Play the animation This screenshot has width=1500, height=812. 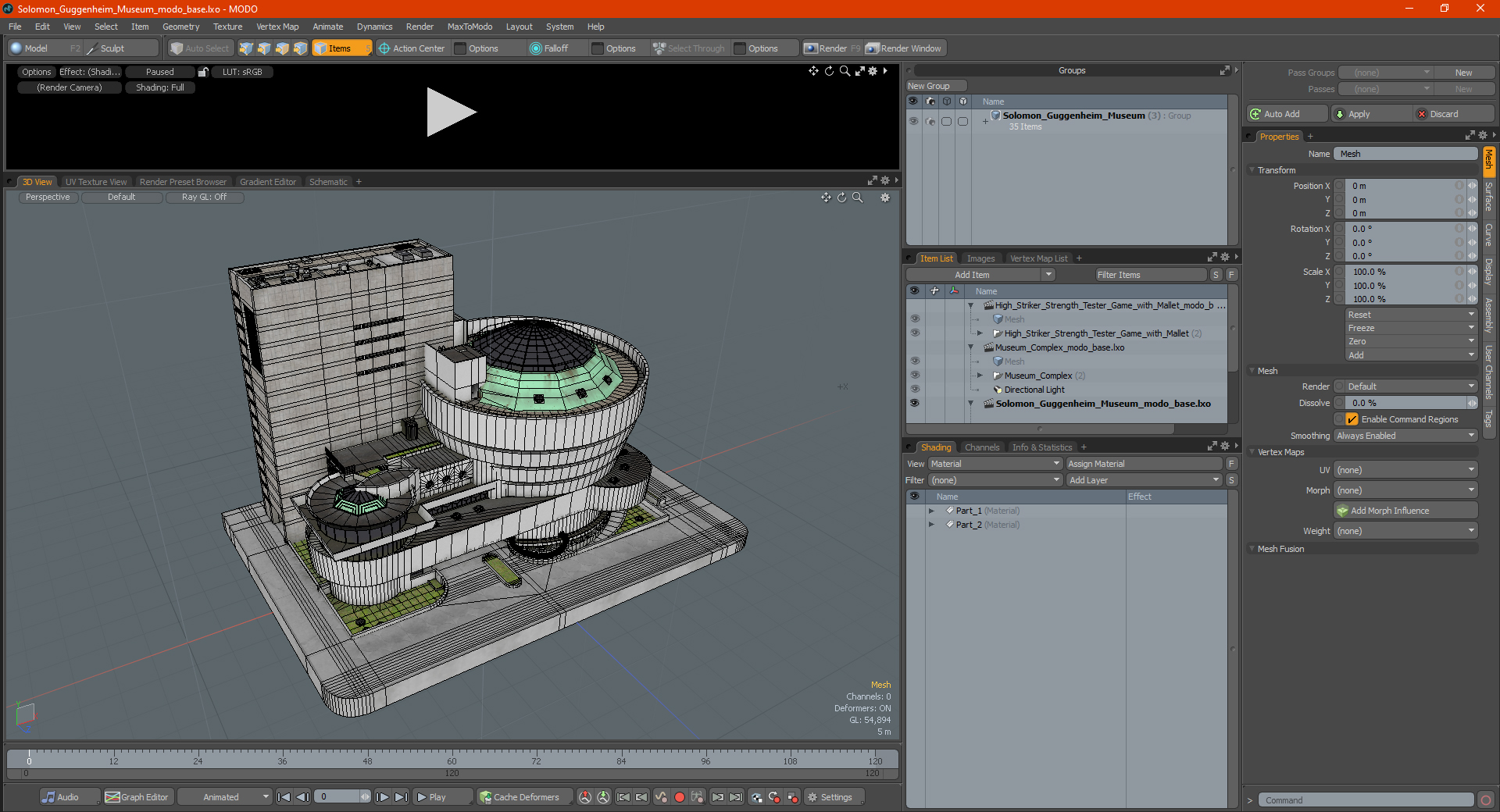tap(441, 797)
